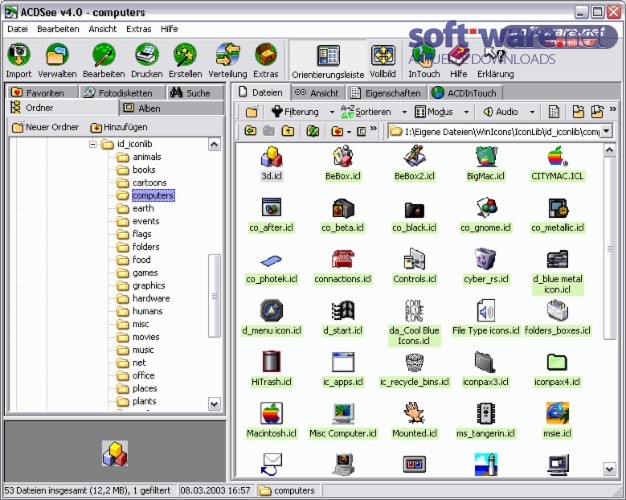The height and width of the screenshot is (500, 626).
Task: Click the file count status text
Action: pyautogui.click(x=87, y=490)
